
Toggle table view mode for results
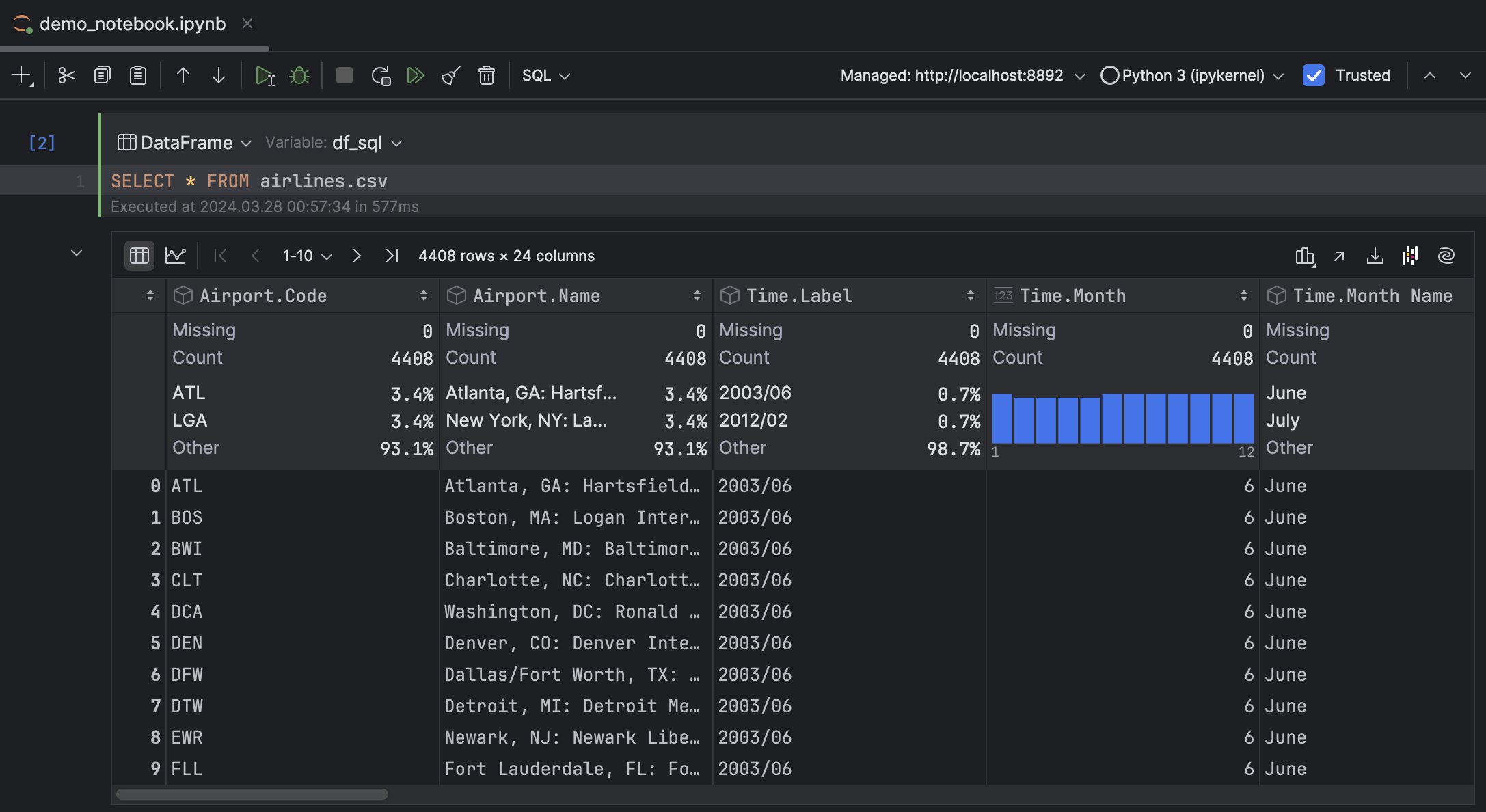click(139, 255)
